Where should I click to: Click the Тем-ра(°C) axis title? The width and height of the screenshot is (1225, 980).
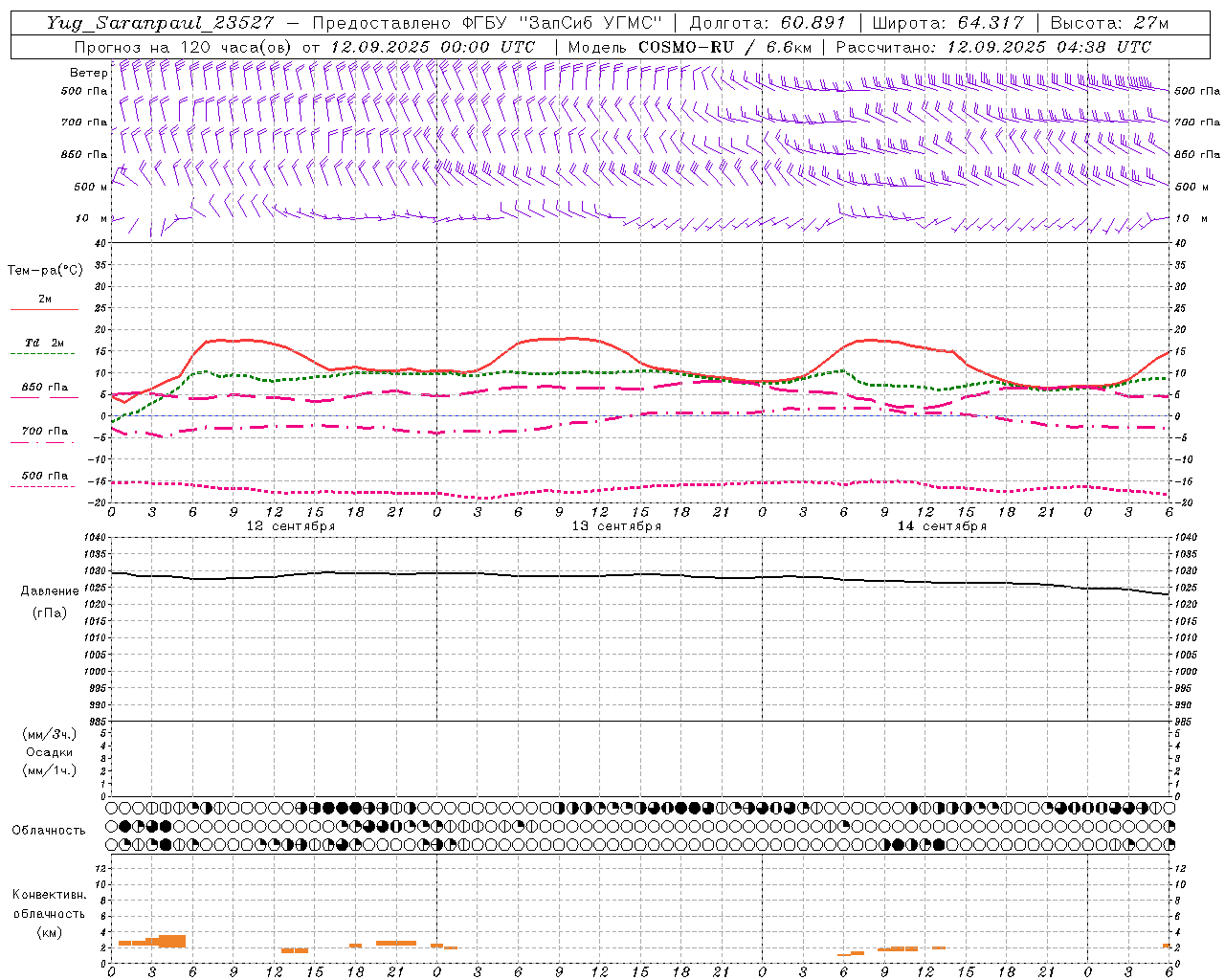[45, 271]
